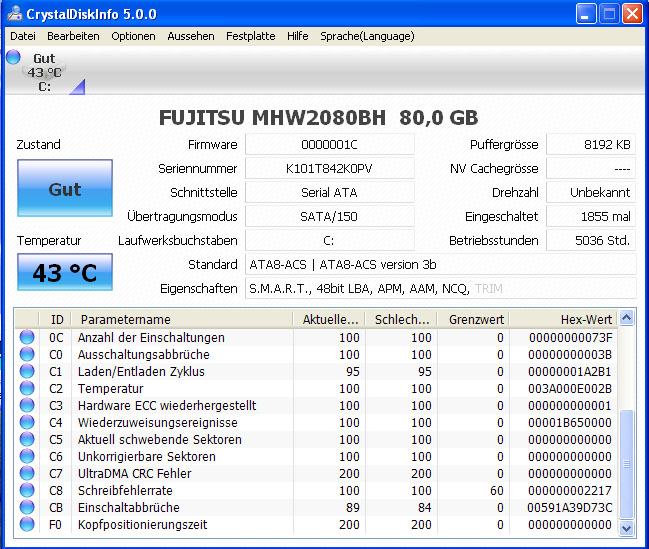Viewport: 649px width, 549px height.
Task: Sort by the Aktuelle... column header
Action: tap(329, 319)
